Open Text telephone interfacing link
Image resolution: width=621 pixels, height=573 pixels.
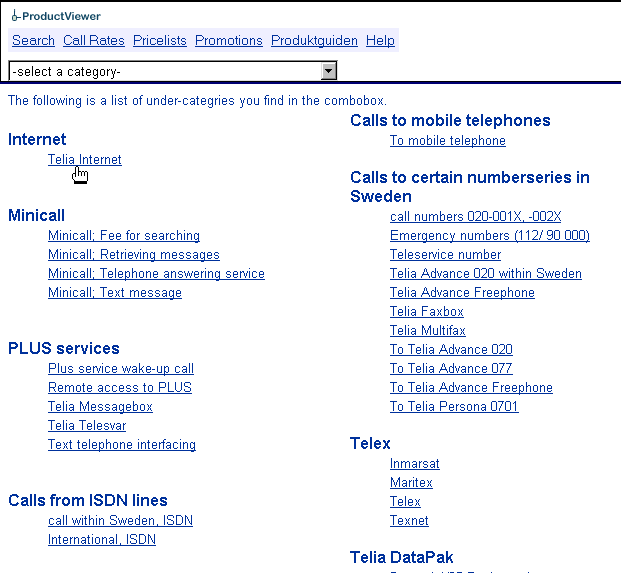coord(122,444)
